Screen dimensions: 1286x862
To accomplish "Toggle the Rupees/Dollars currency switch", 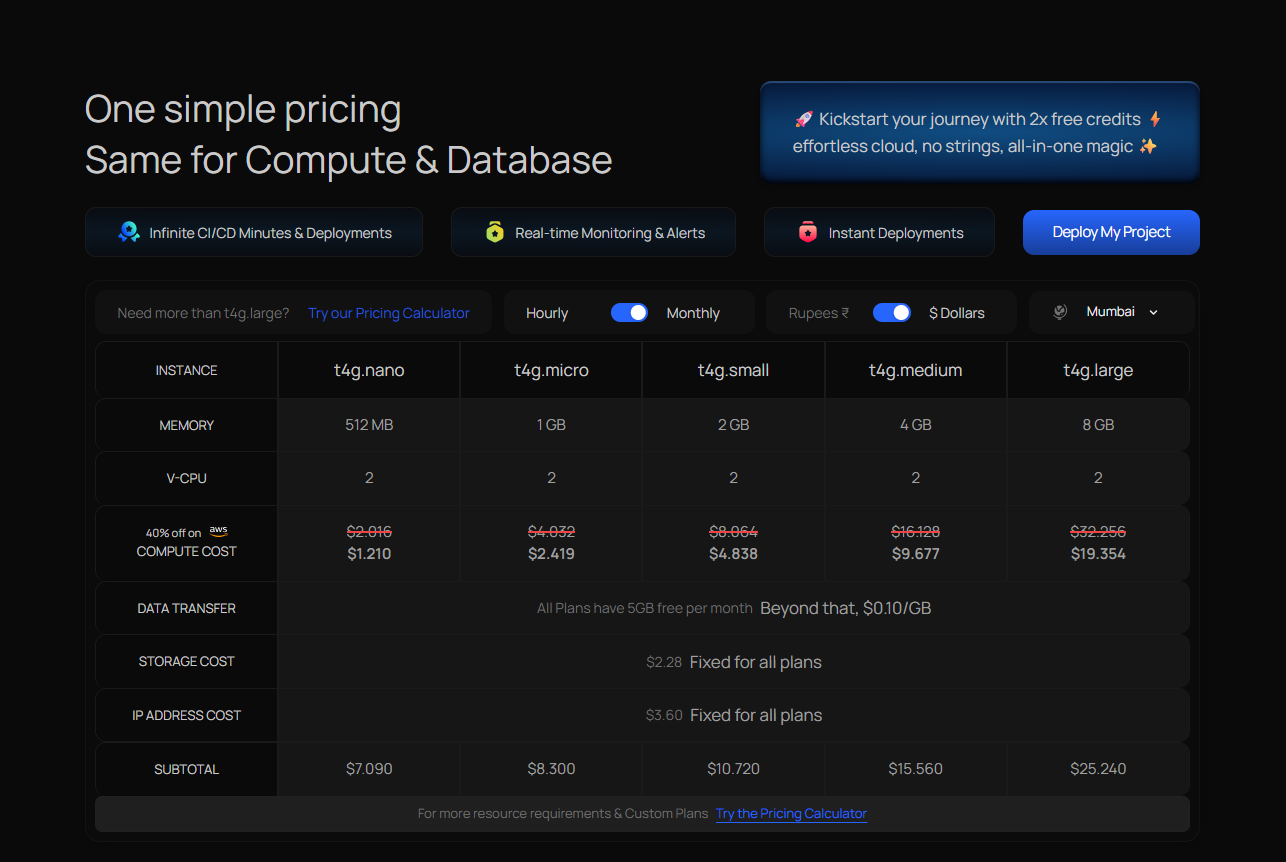I will tap(892, 313).
